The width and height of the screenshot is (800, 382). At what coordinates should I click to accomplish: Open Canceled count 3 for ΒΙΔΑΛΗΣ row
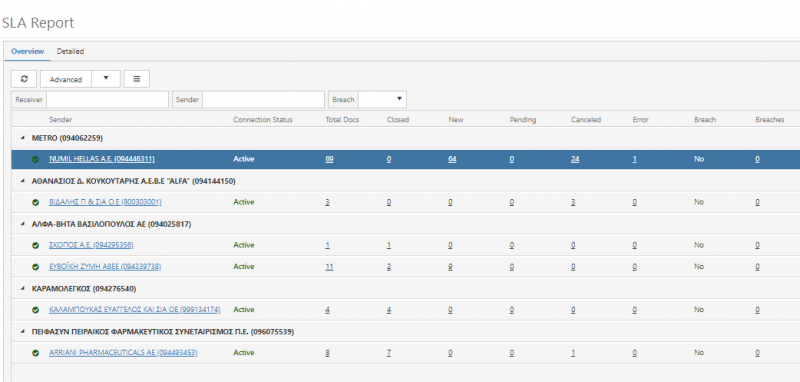[x=573, y=202]
